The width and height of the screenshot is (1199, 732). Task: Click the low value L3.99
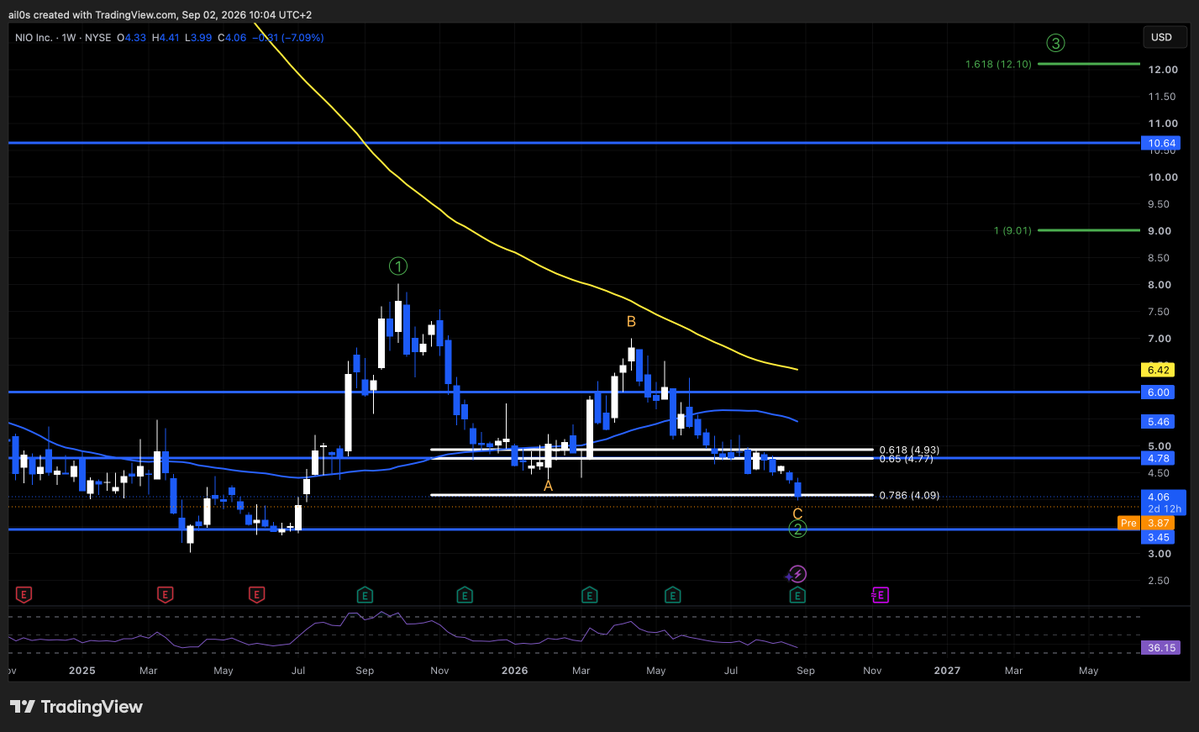(x=198, y=37)
